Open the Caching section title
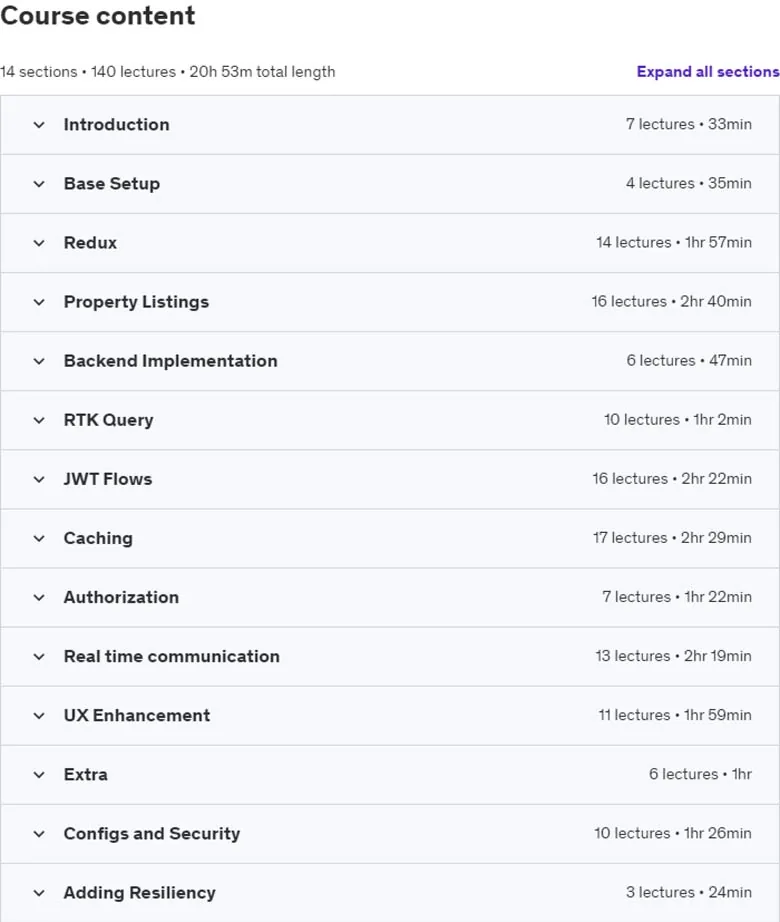This screenshot has width=780, height=922. pyautogui.click(x=98, y=538)
